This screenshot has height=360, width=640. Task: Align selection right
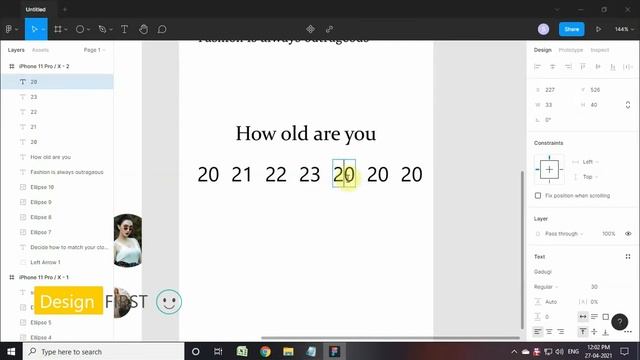pos(568,67)
